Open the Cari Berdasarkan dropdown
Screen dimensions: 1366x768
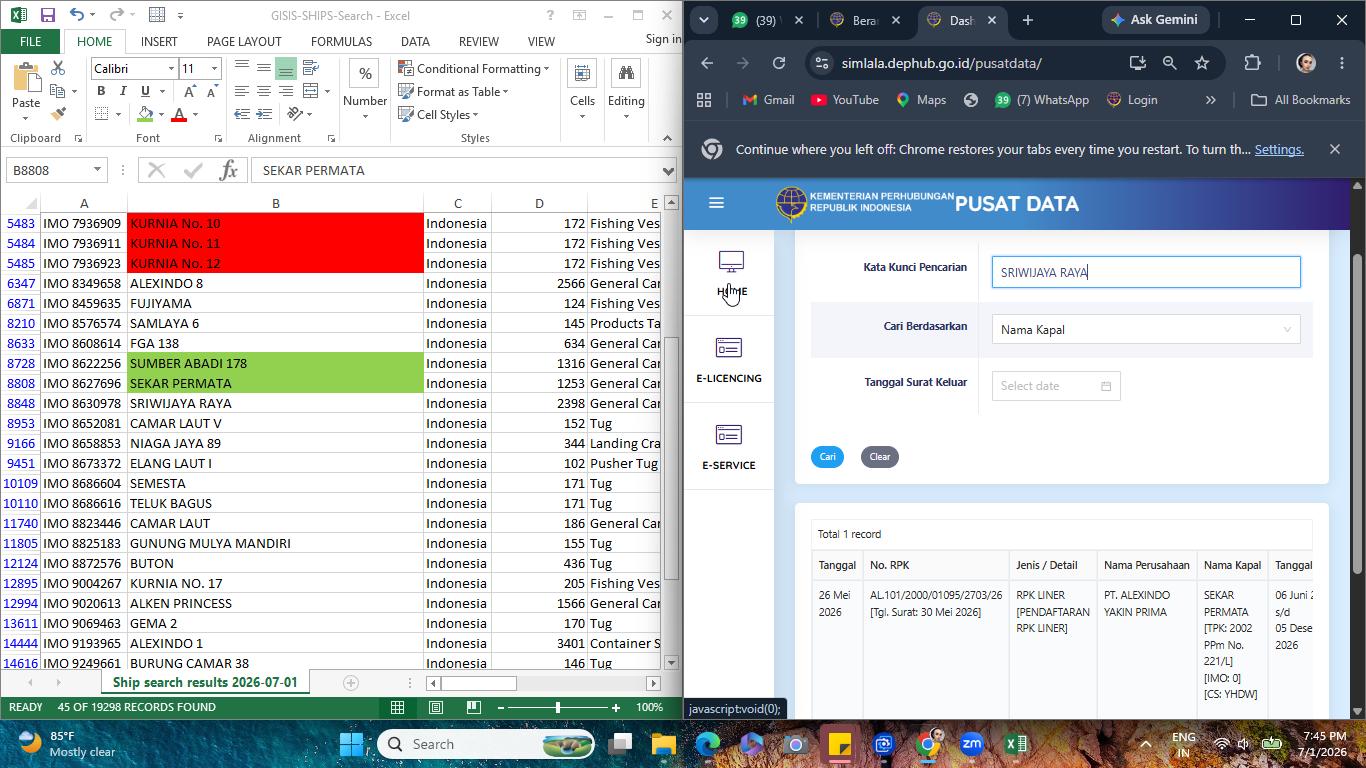tap(1146, 329)
